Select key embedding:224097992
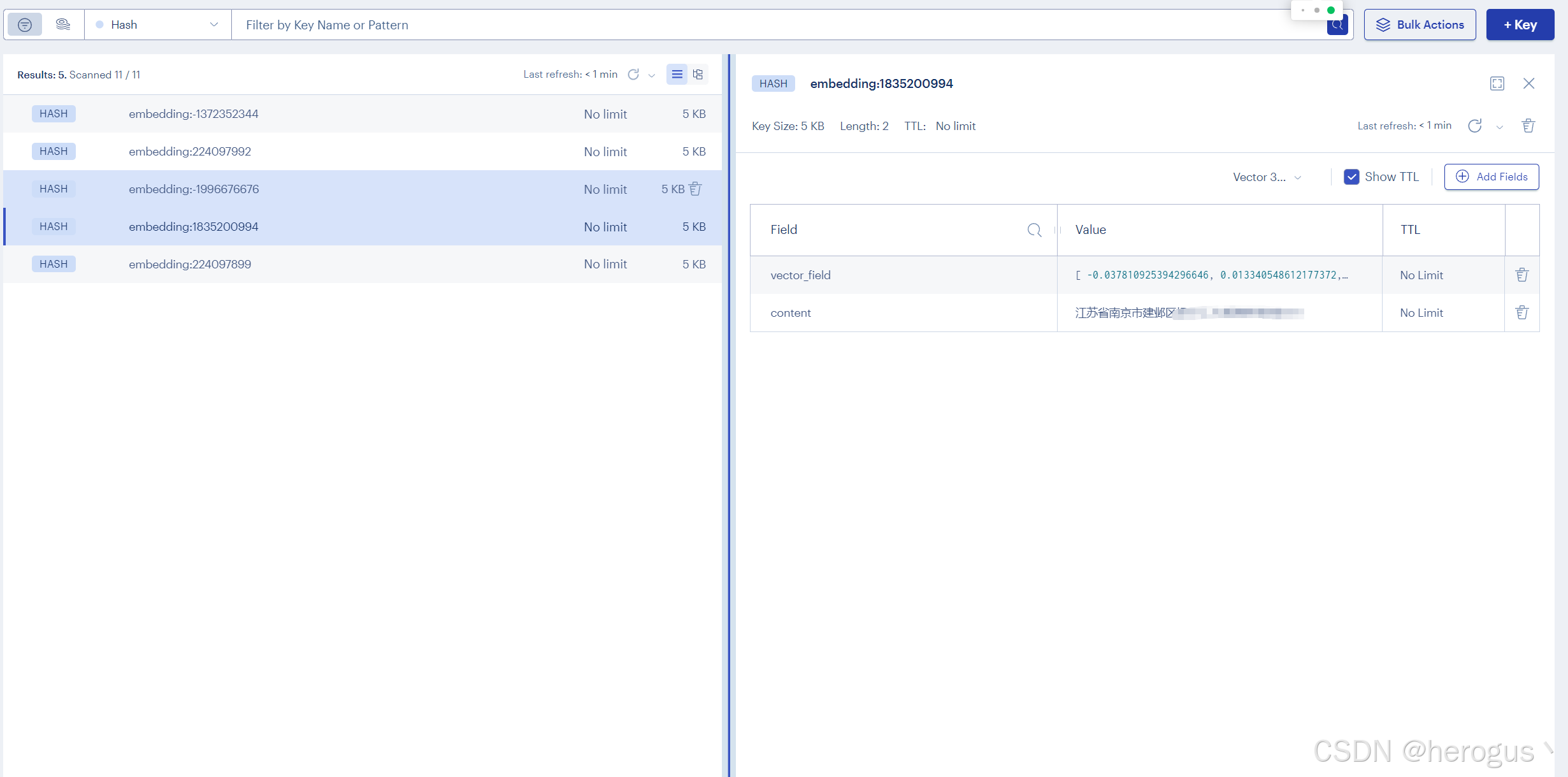 pyautogui.click(x=363, y=152)
